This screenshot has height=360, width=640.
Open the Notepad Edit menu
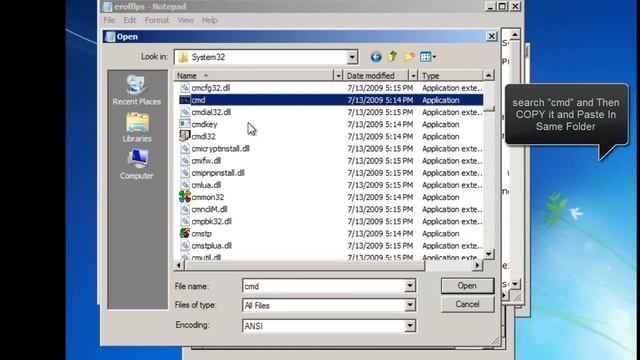click(x=129, y=20)
